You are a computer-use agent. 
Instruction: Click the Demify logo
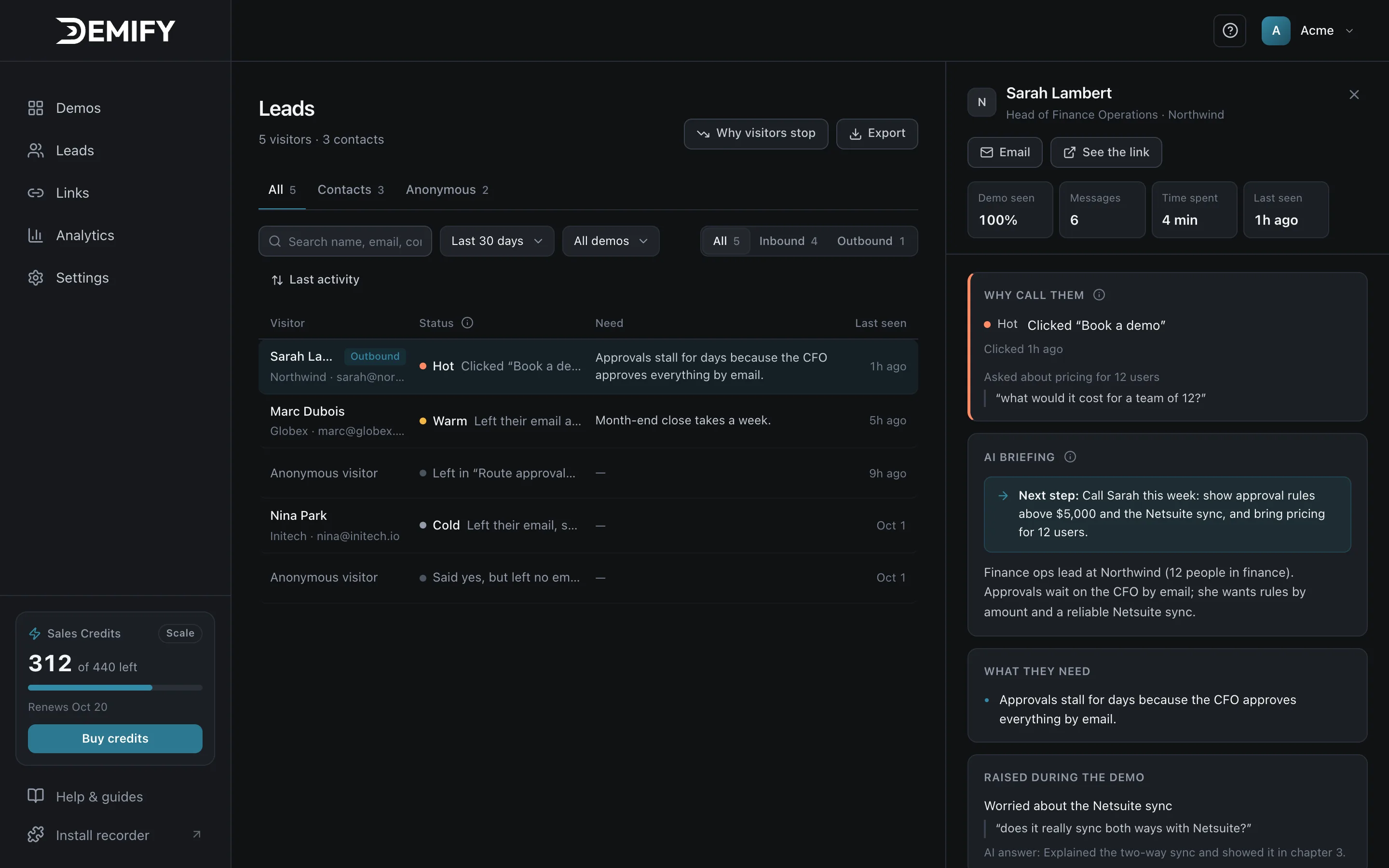(x=115, y=30)
